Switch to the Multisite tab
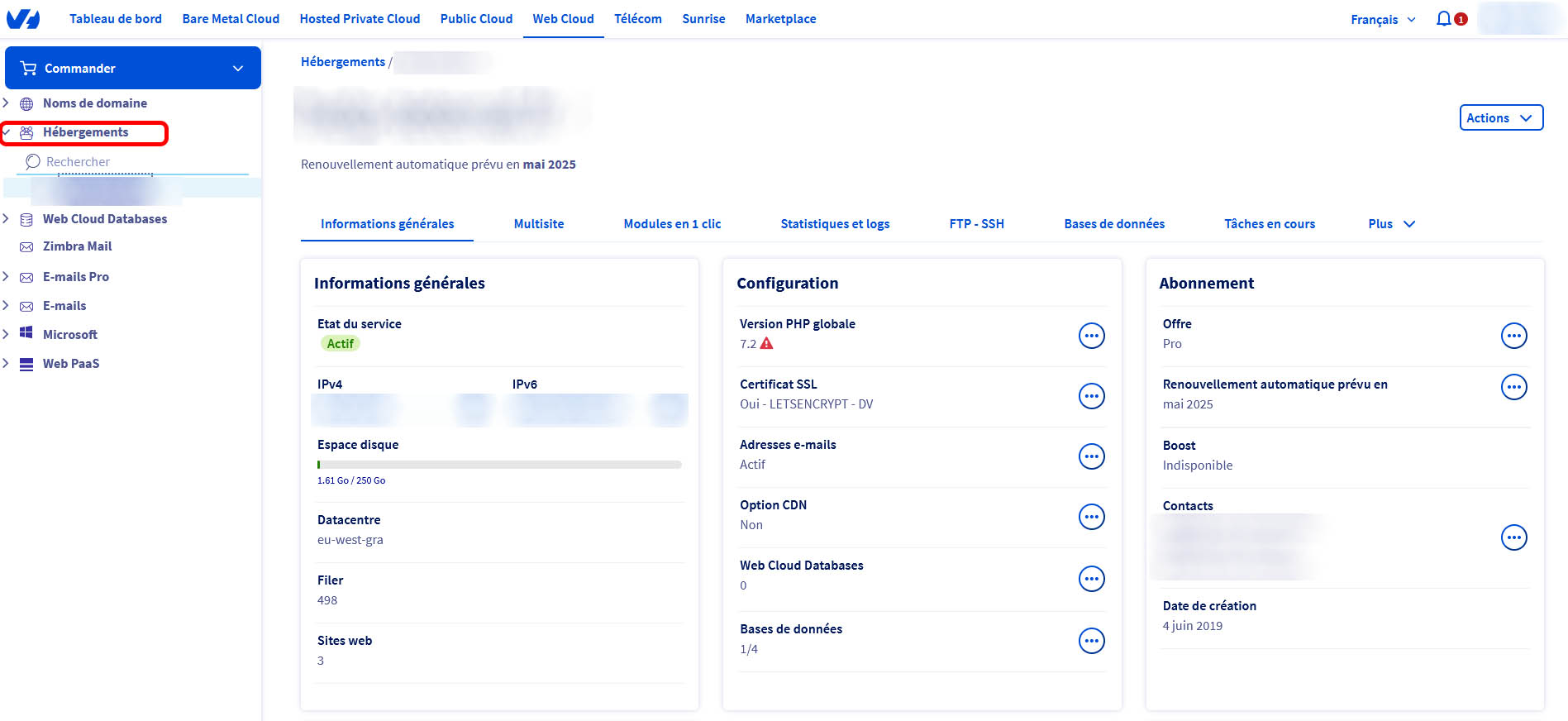The width and height of the screenshot is (1568, 721). (538, 224)
